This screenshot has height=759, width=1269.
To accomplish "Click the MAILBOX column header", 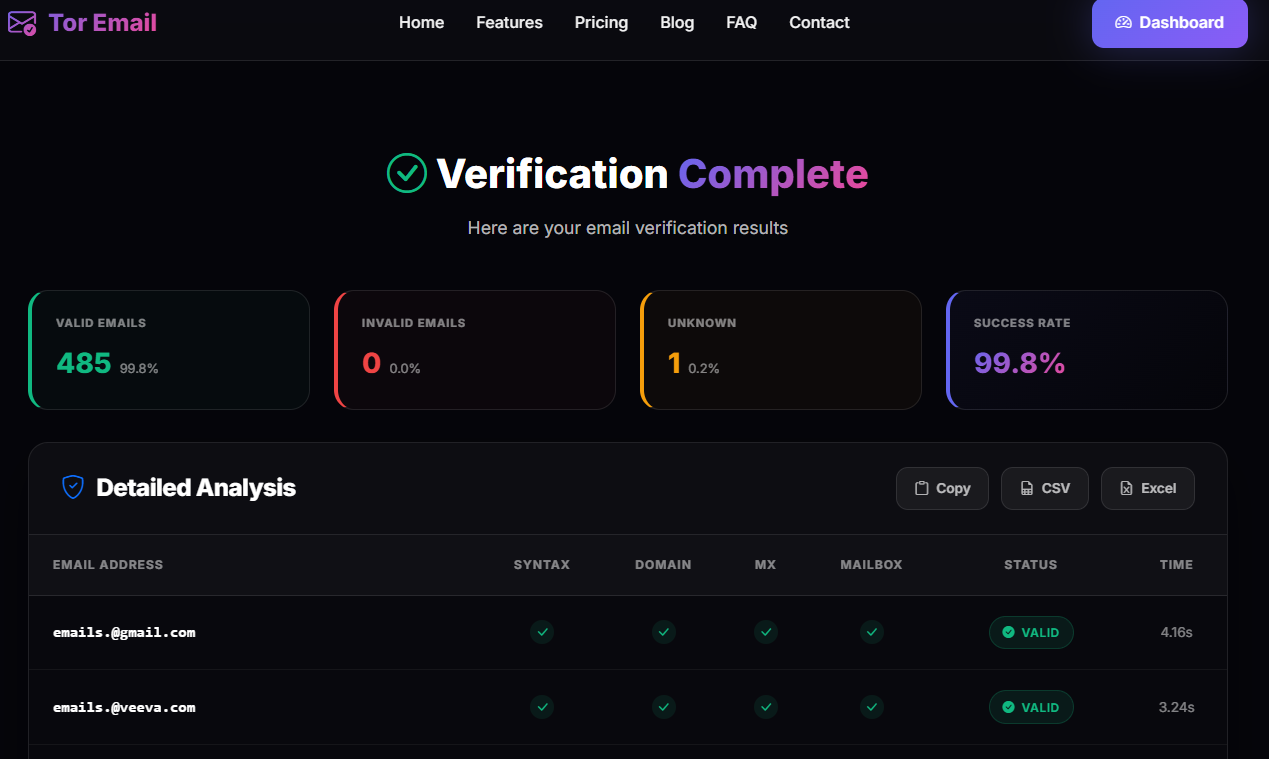I will (871, 565).
